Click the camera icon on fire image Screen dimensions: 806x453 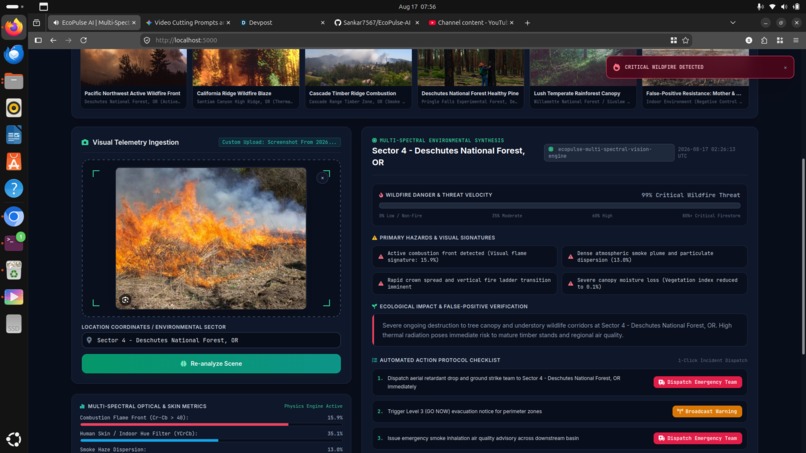pos(125,300)
